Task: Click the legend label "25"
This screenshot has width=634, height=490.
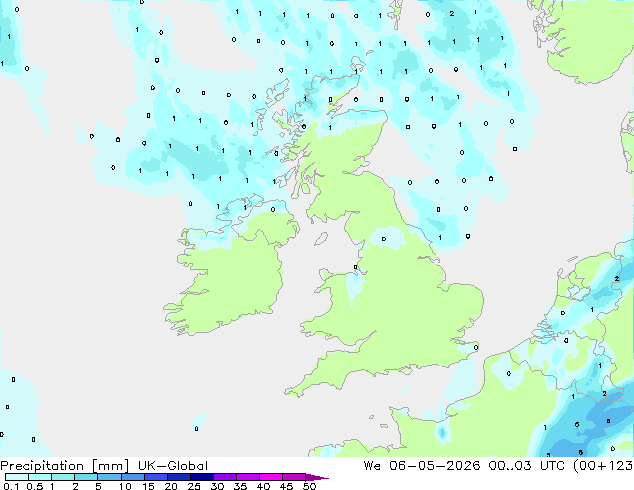Action: click(194, 486)
